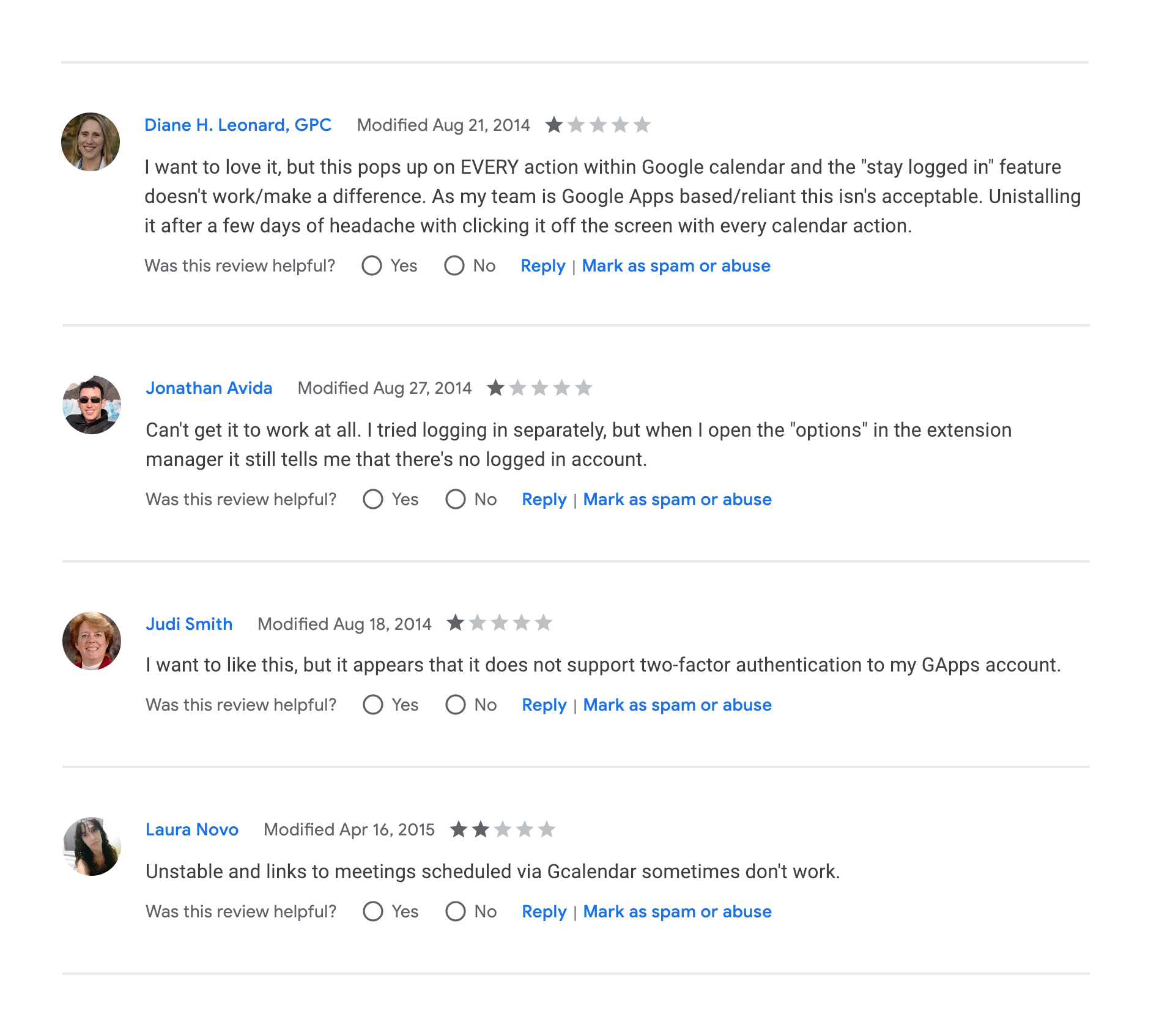Click Diane H. Leonard's profile avatar
This screenshot has height=1036, width=1151.
91,142
